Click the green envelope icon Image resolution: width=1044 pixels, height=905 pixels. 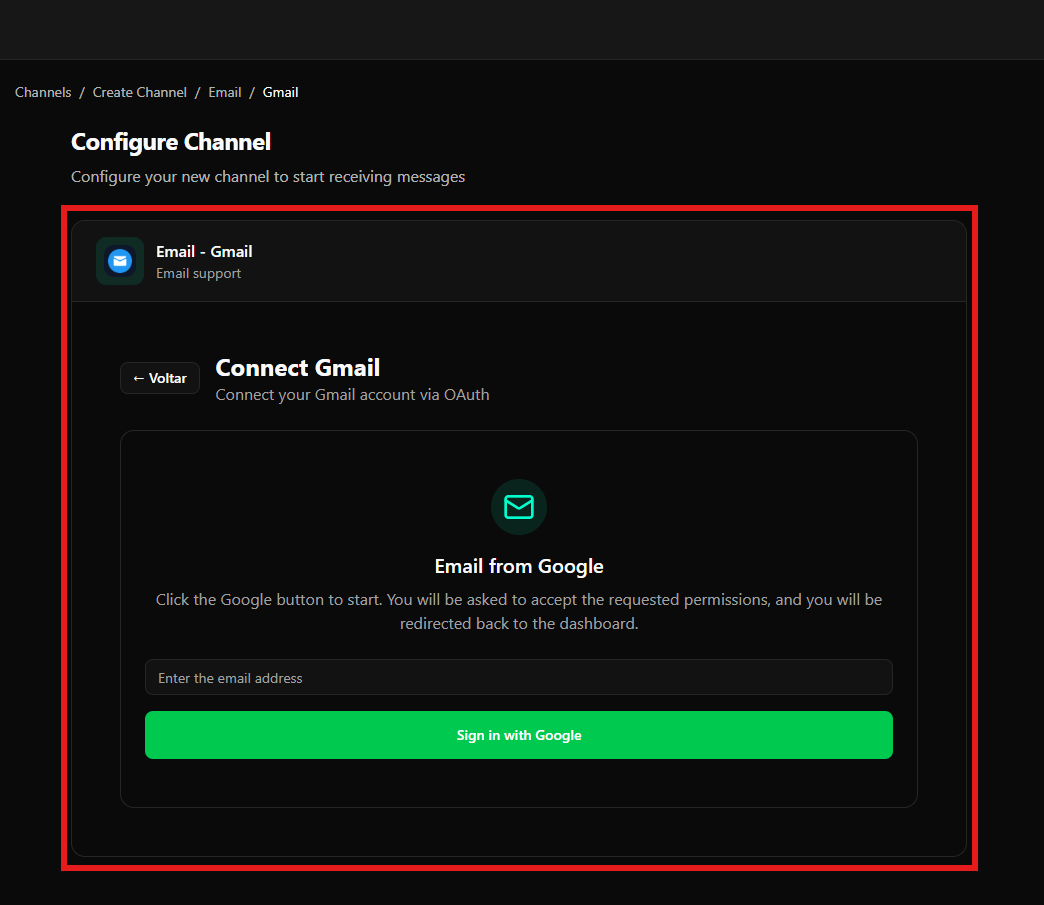click(x=519, y=507)
